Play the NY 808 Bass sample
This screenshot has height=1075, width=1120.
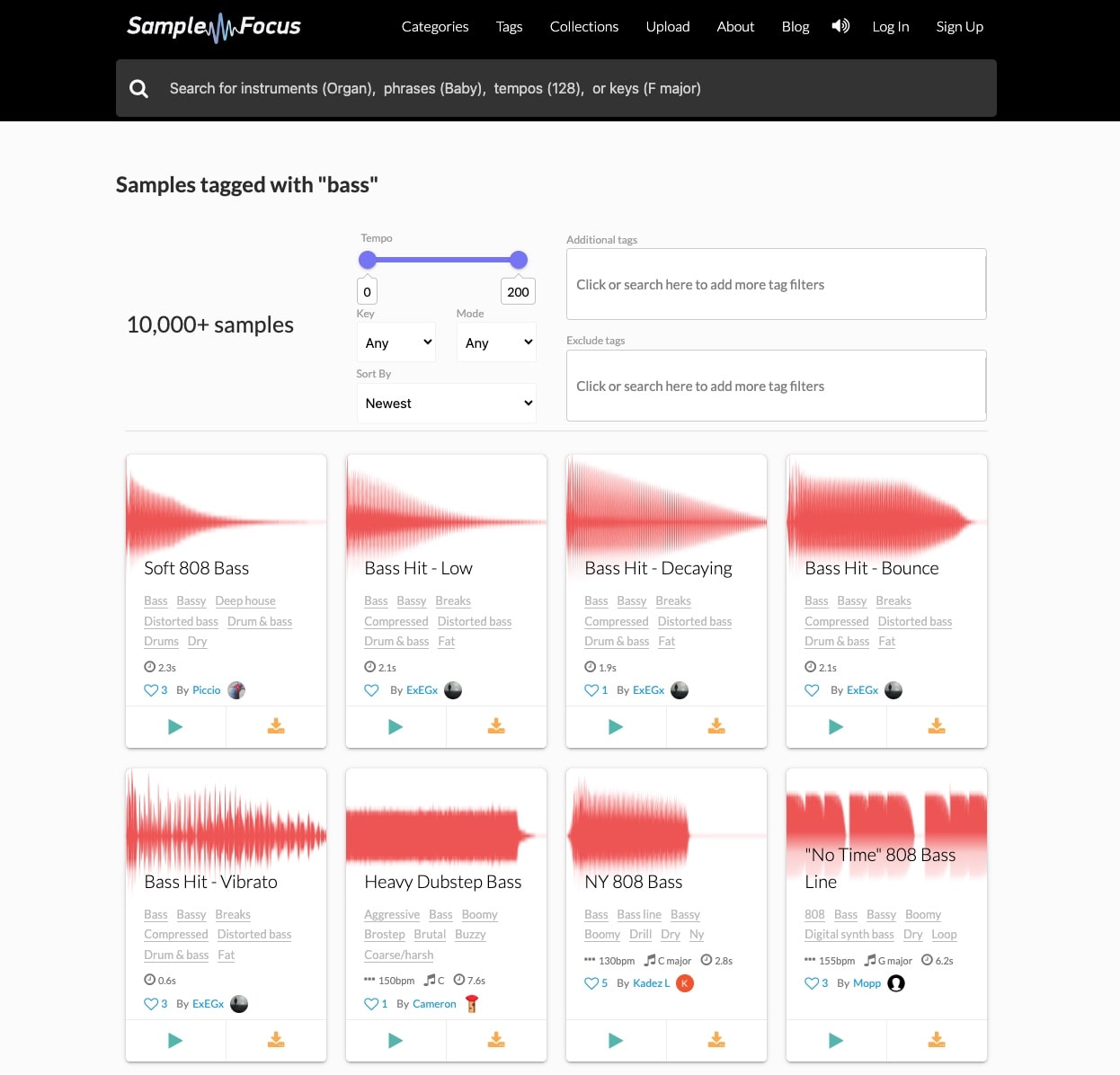(x=616, y=1041)
